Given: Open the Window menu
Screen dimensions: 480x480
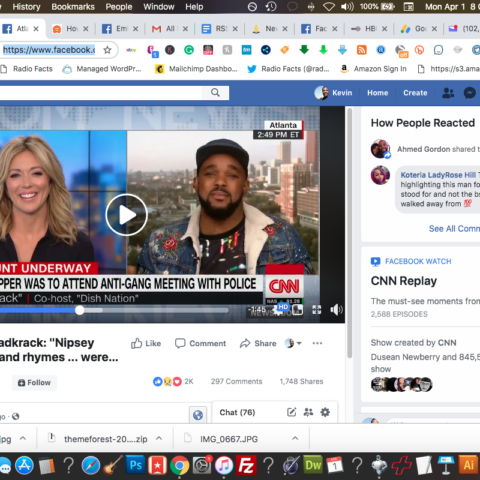Looking at the screenshot, I should pos(159,7).
